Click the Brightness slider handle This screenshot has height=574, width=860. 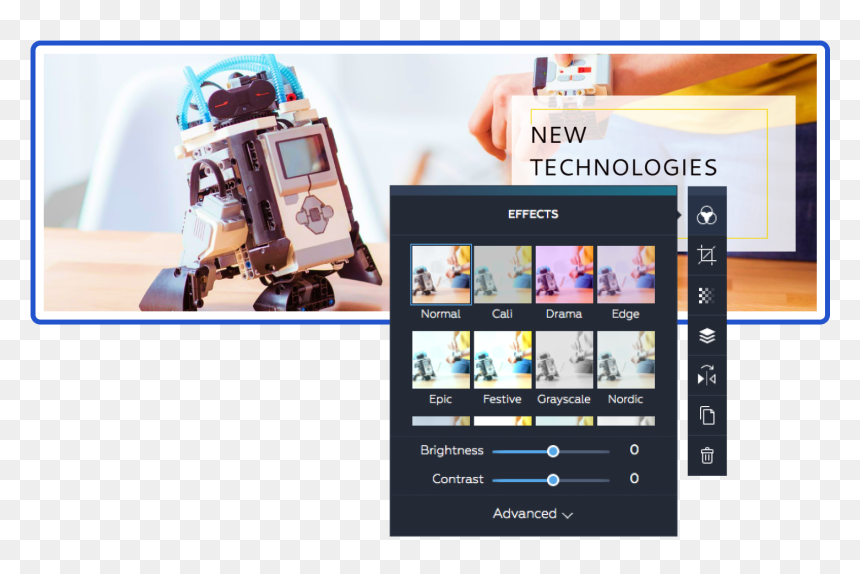[x=553, y=451]
